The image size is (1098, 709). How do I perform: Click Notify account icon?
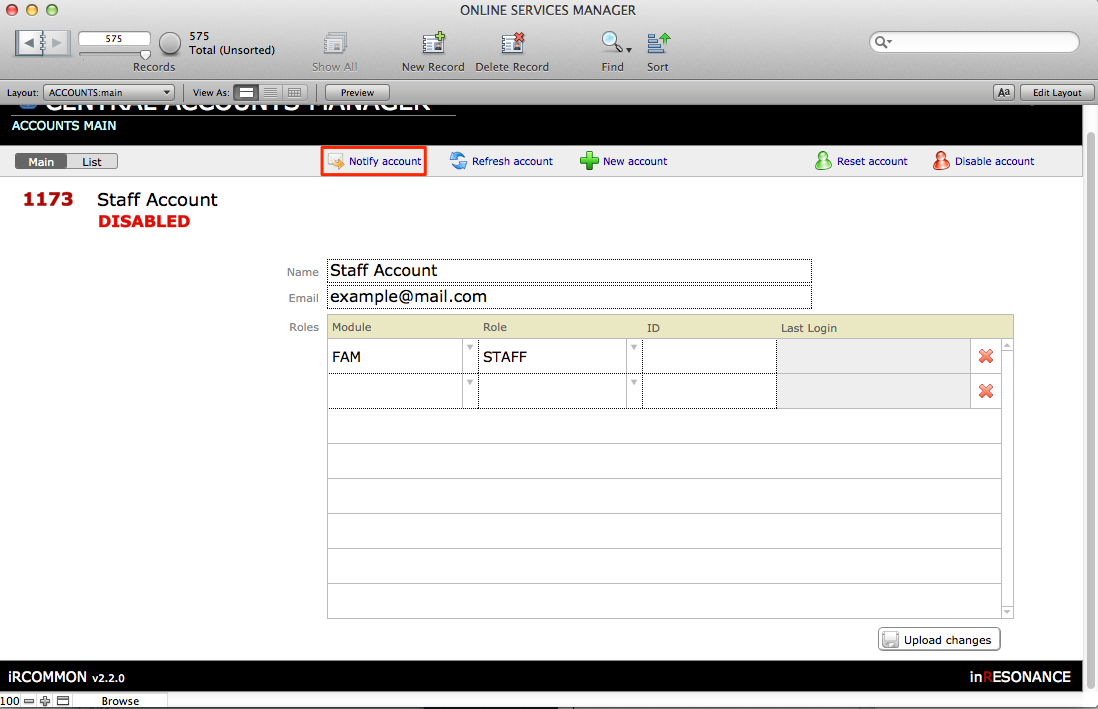336,161
